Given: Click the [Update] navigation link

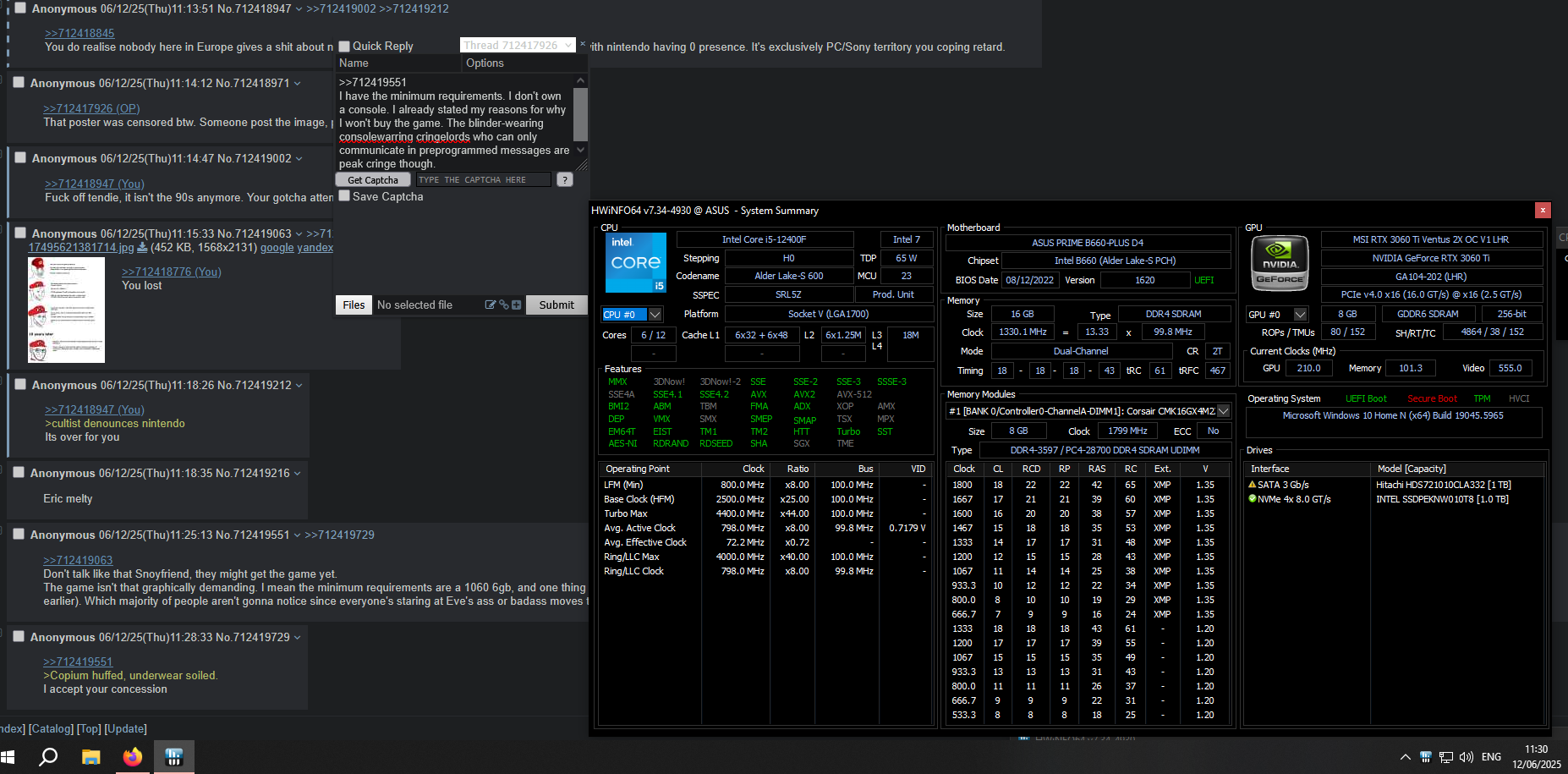Looking at the screenshot, I should coord(125,728).
